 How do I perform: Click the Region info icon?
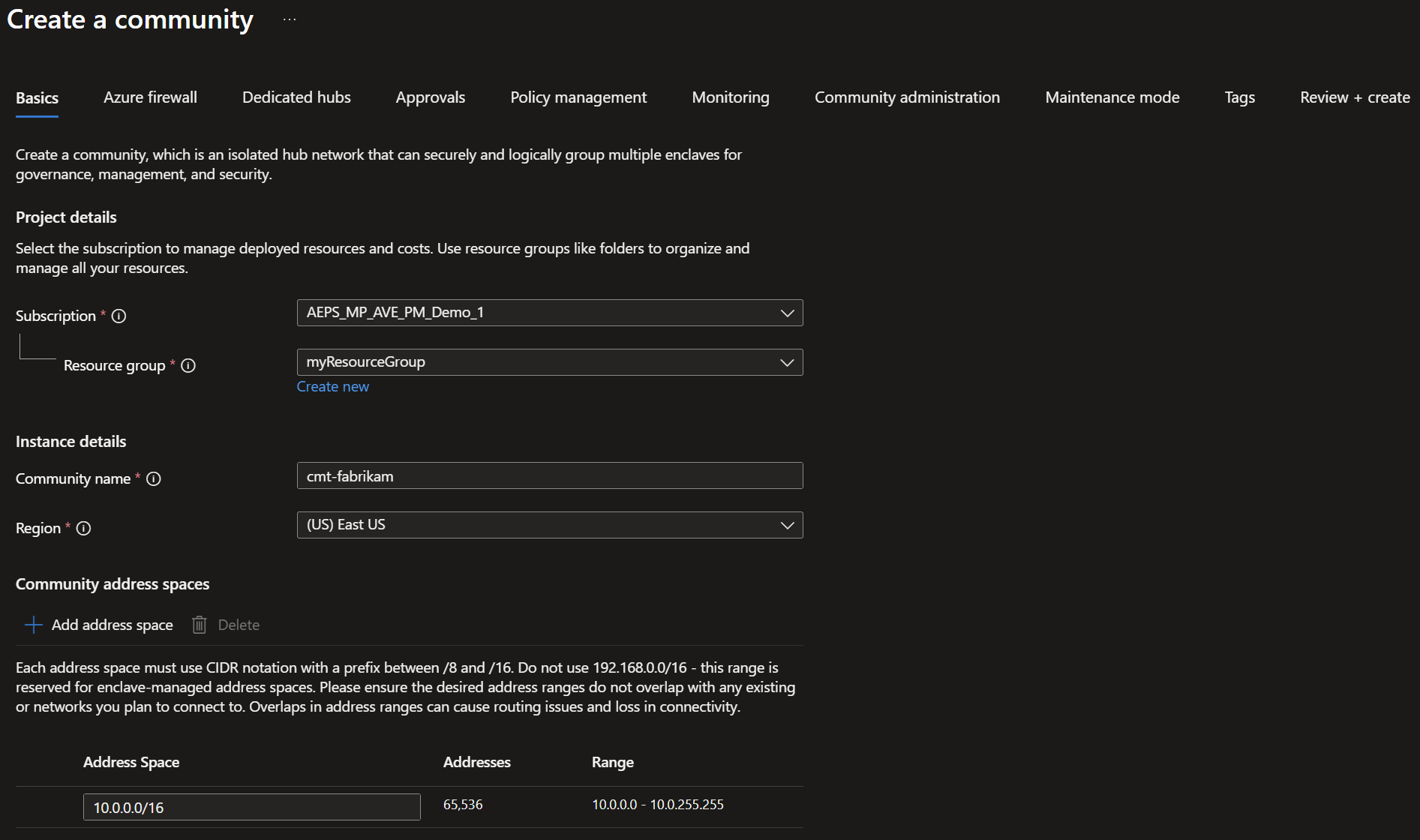pos(84,529)
